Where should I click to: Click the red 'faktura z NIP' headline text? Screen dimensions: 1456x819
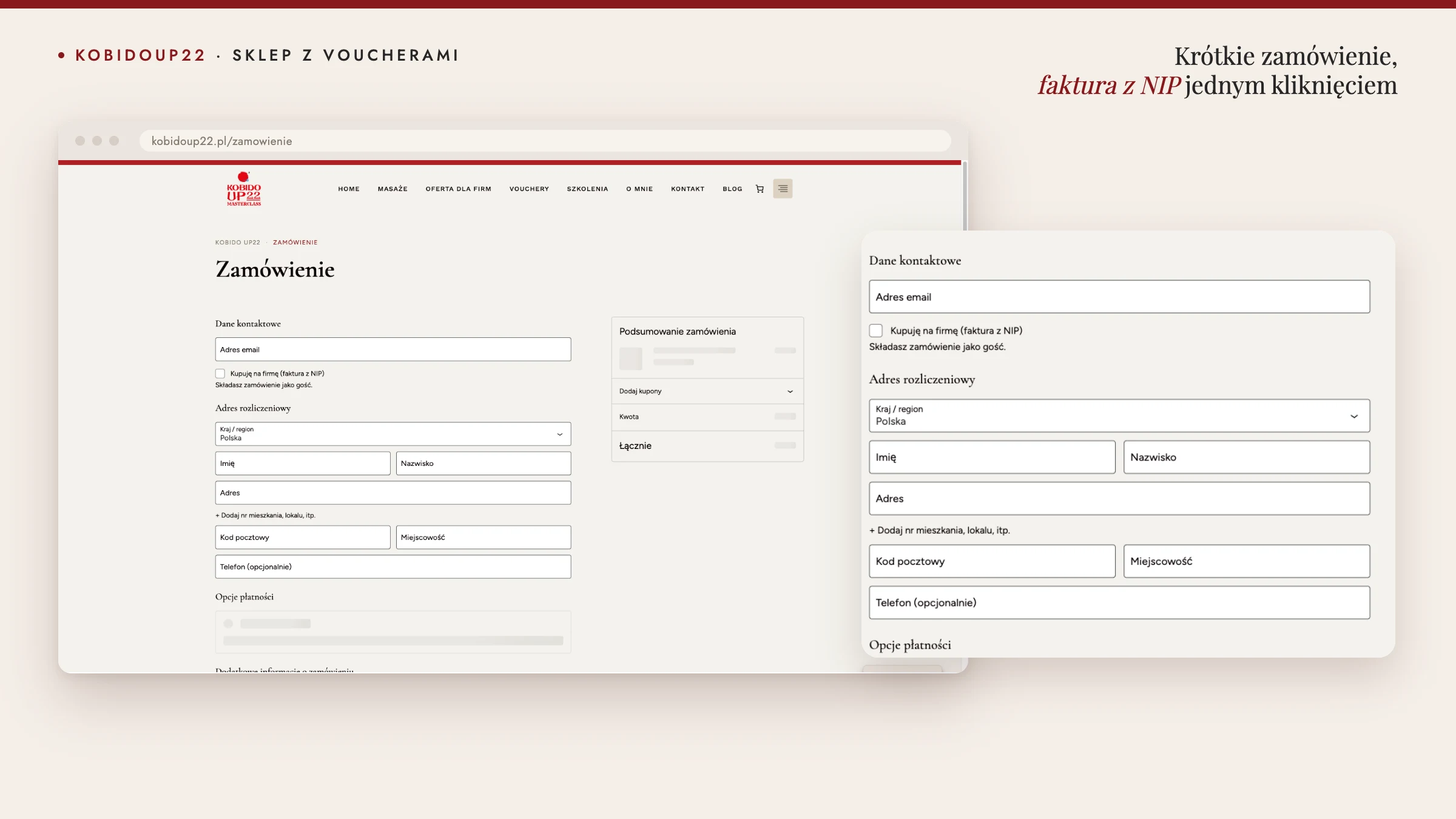1109,86
